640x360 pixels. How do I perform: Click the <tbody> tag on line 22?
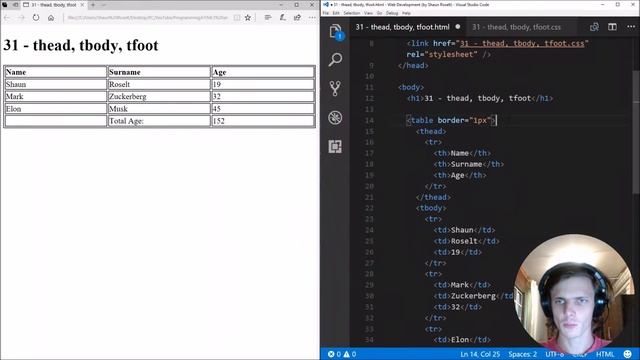pos(431,208)
